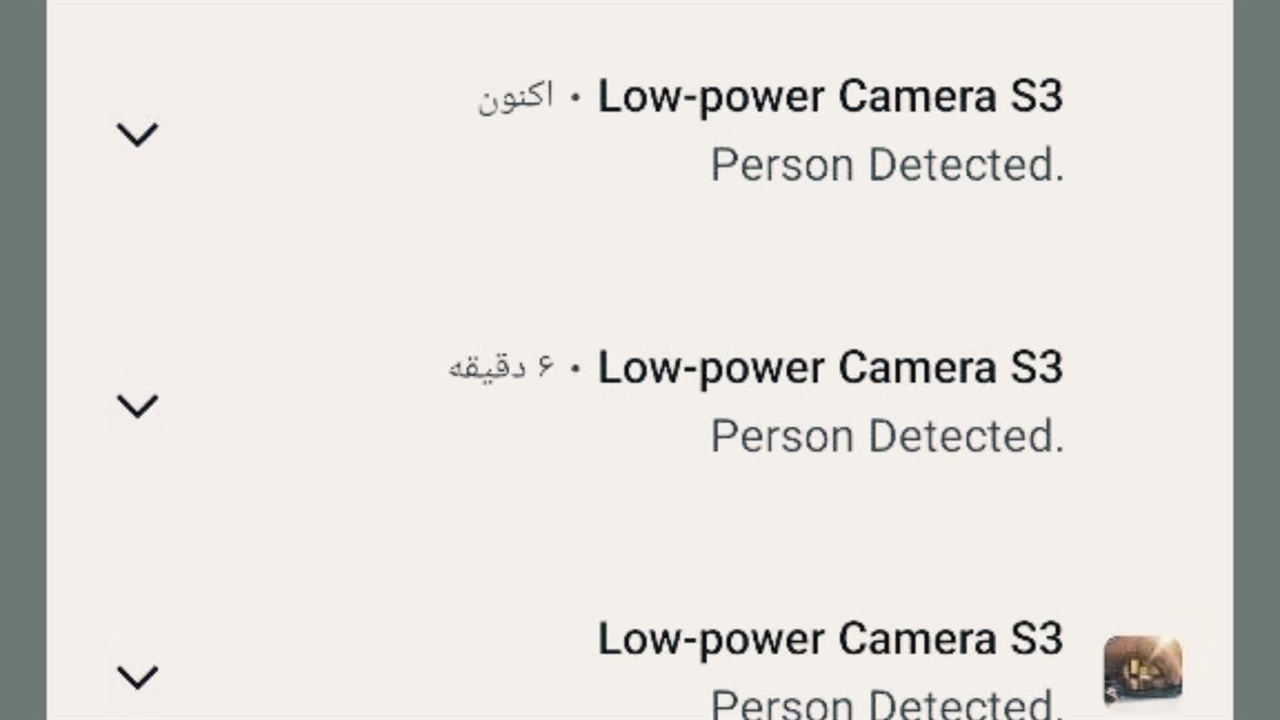
Task: Tap the bottom Low-power Camera S3 title
Action: pos(830,639)
